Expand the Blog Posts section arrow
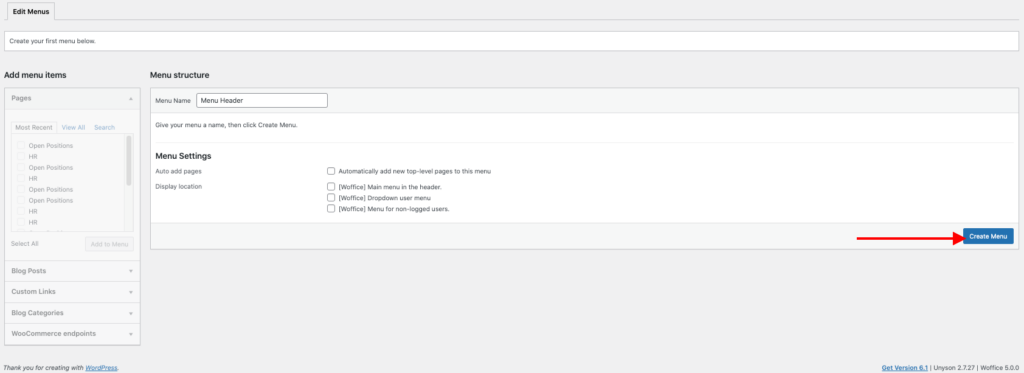Image resolution: width=1024 pixels, height=373 pixels. [x=131, y=270]
